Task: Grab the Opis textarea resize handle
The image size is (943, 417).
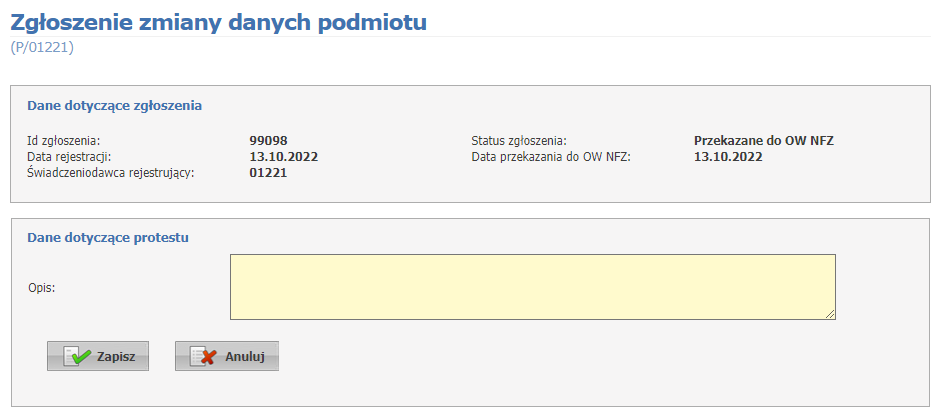Action: (831, 315)
